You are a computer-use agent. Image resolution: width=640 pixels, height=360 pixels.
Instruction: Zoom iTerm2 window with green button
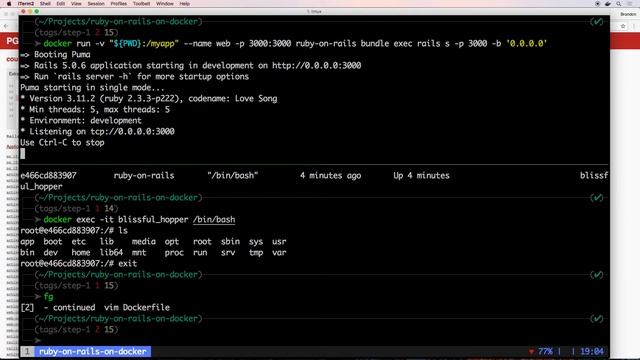(37, 11)
